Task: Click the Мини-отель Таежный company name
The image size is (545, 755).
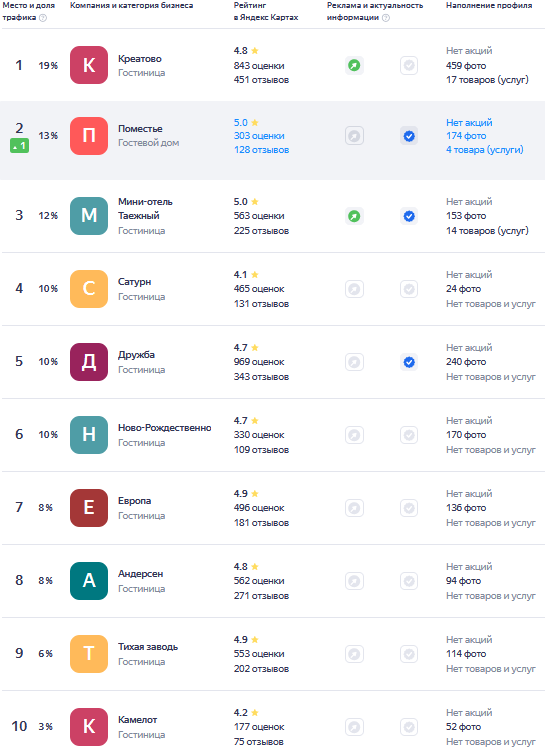Action: 145,208
